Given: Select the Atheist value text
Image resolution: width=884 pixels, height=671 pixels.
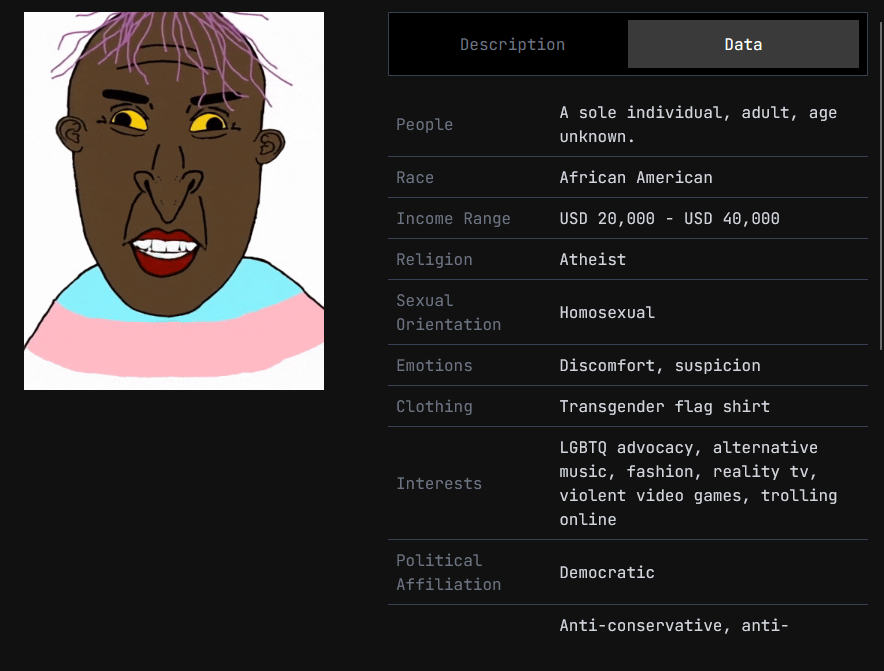Looking at the screenshot, I should click(593, 260).
